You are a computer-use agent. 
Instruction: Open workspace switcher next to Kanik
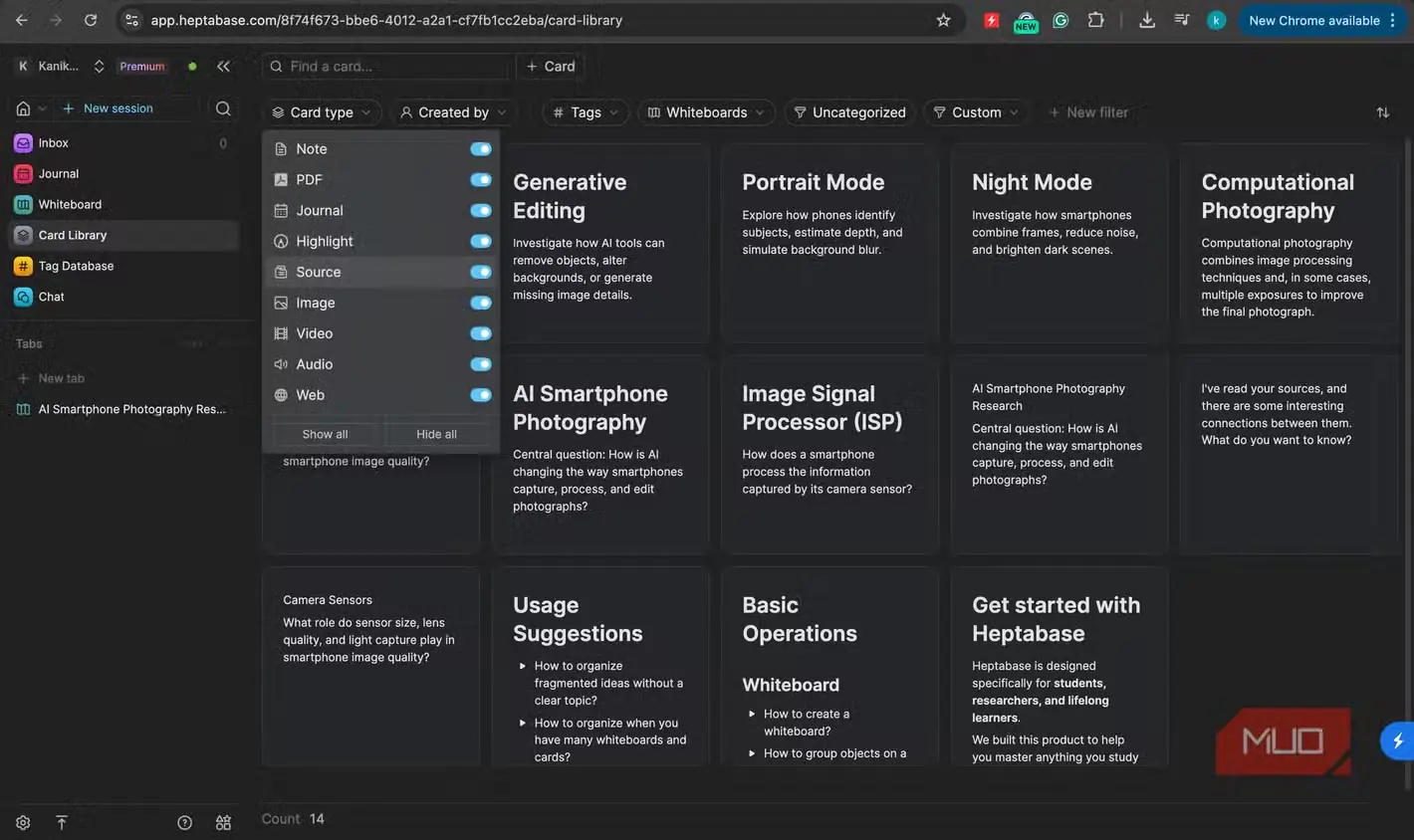99,67
